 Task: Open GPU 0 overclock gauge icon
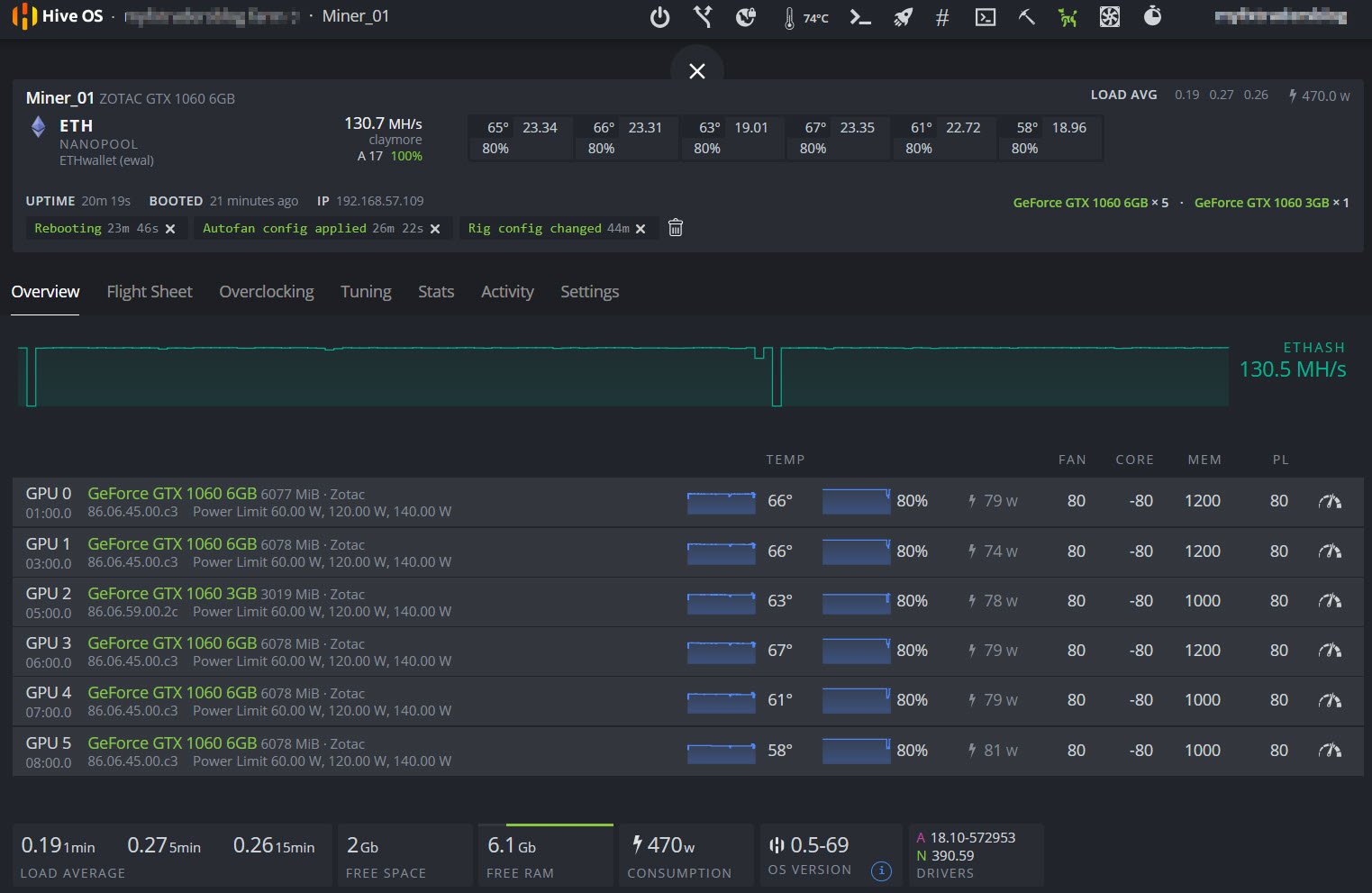[x=1330, y=501]
